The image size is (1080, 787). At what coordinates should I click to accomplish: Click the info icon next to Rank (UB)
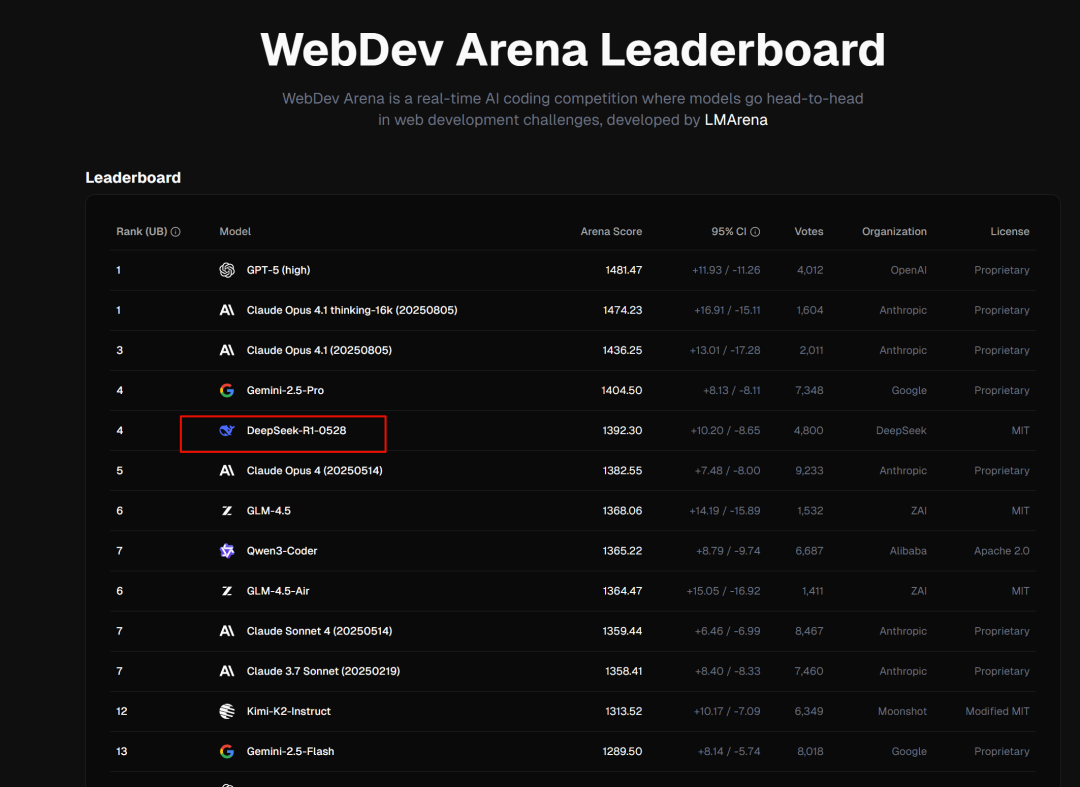[x=176, y=232]
